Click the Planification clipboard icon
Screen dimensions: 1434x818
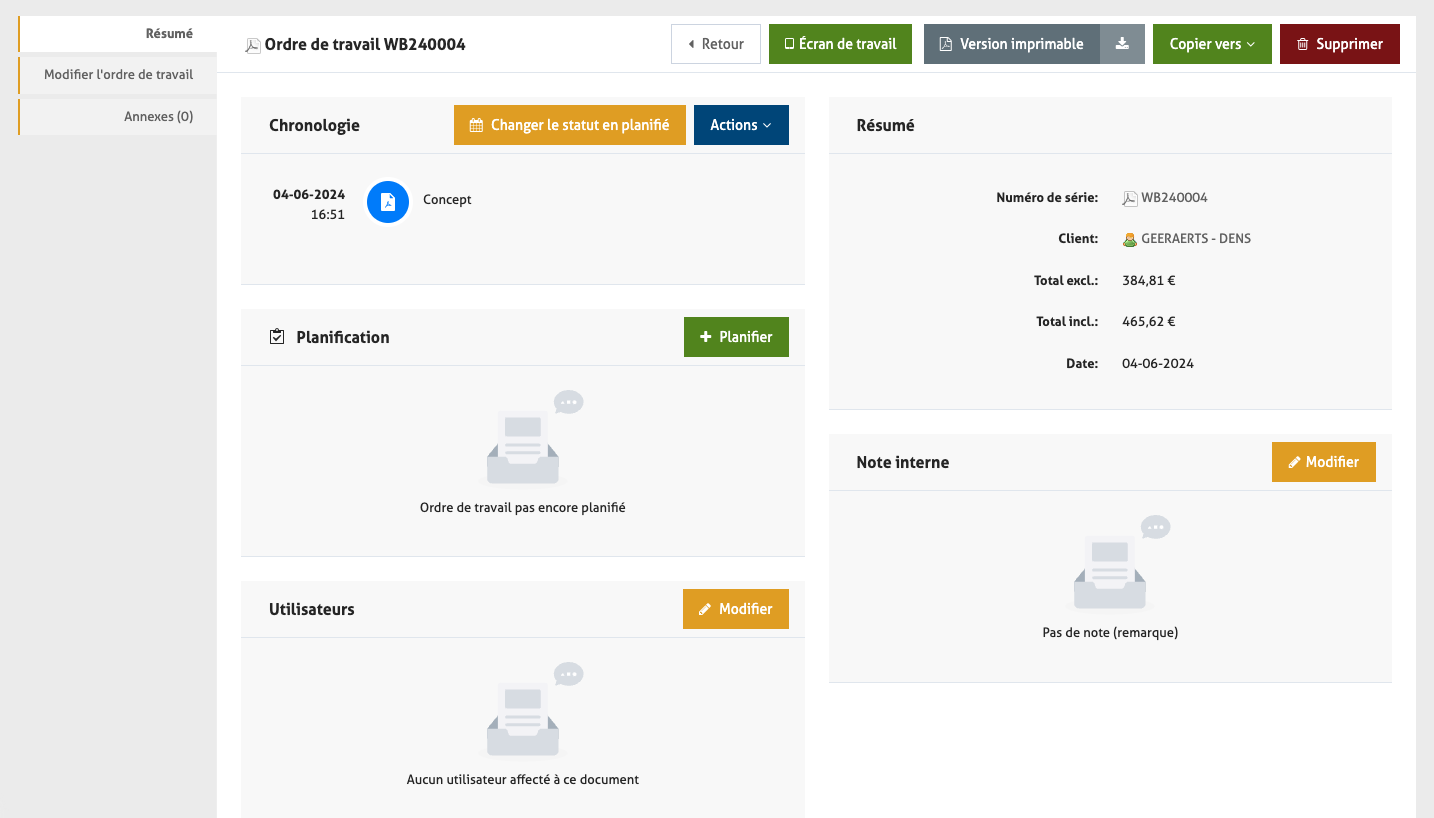pyautogui.click(x=277, y=337)
